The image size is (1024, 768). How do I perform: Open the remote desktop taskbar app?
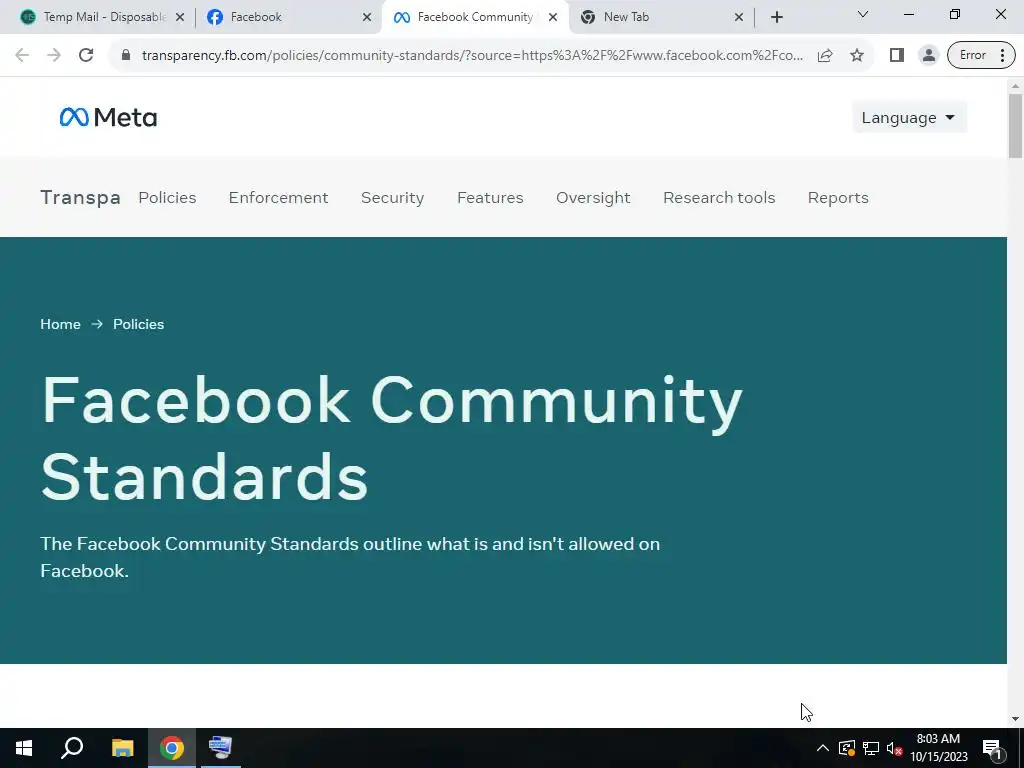[x=220, y=748]
